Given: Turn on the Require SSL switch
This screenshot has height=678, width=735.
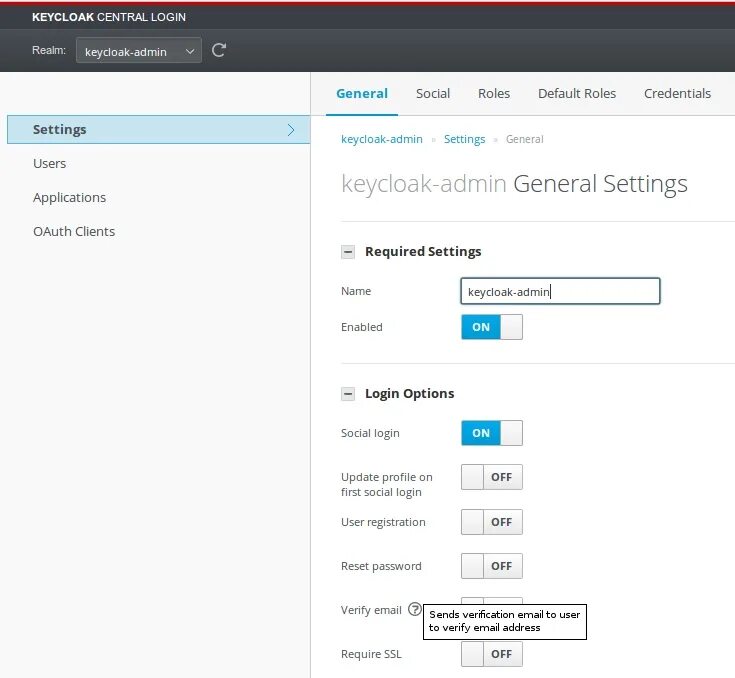Looking at the screenshot, I should (492, 654).
